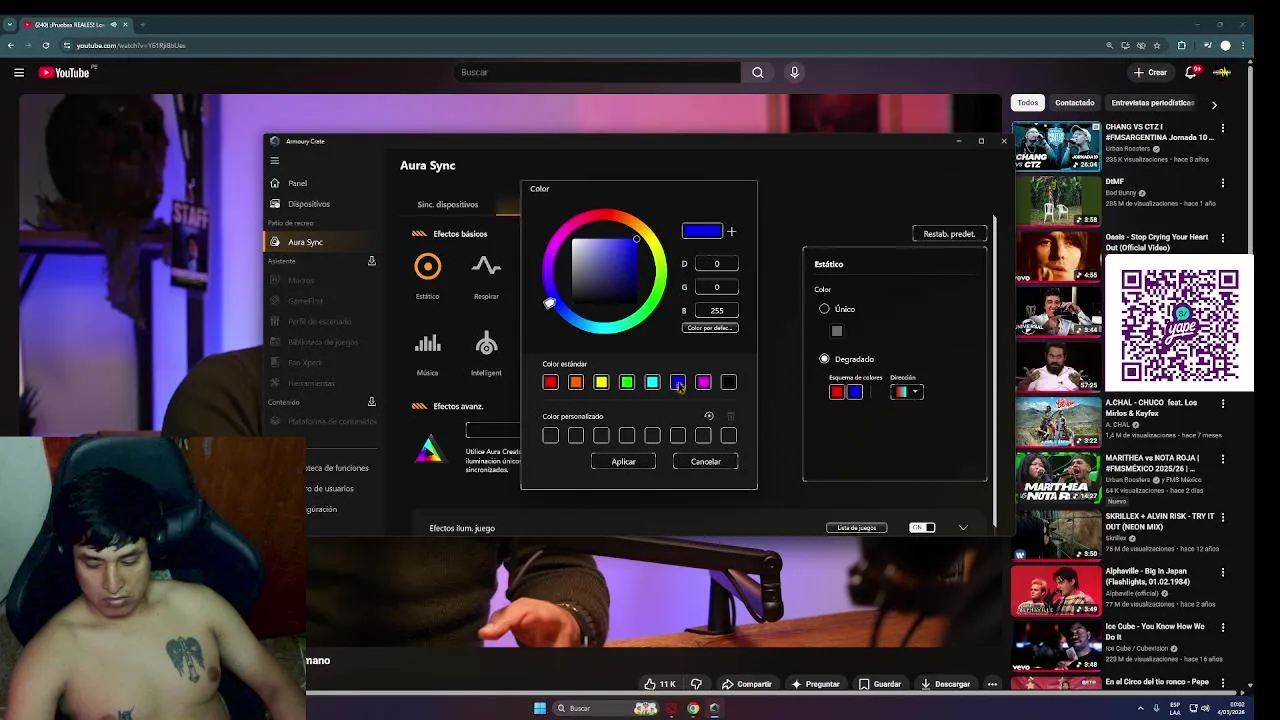This screenshot has height=720, width=1280.
Task: Choose the cyan standard color swatch
Action: (652, 382)
